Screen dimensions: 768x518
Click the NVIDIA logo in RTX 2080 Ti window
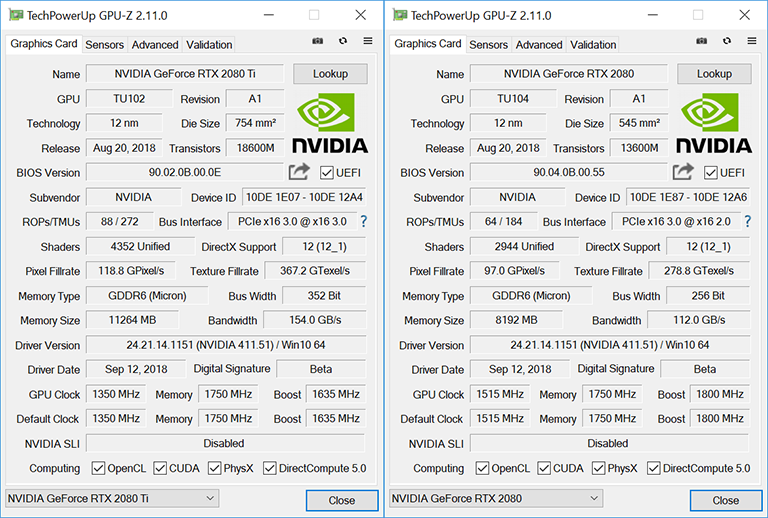[x=330, y=123]
